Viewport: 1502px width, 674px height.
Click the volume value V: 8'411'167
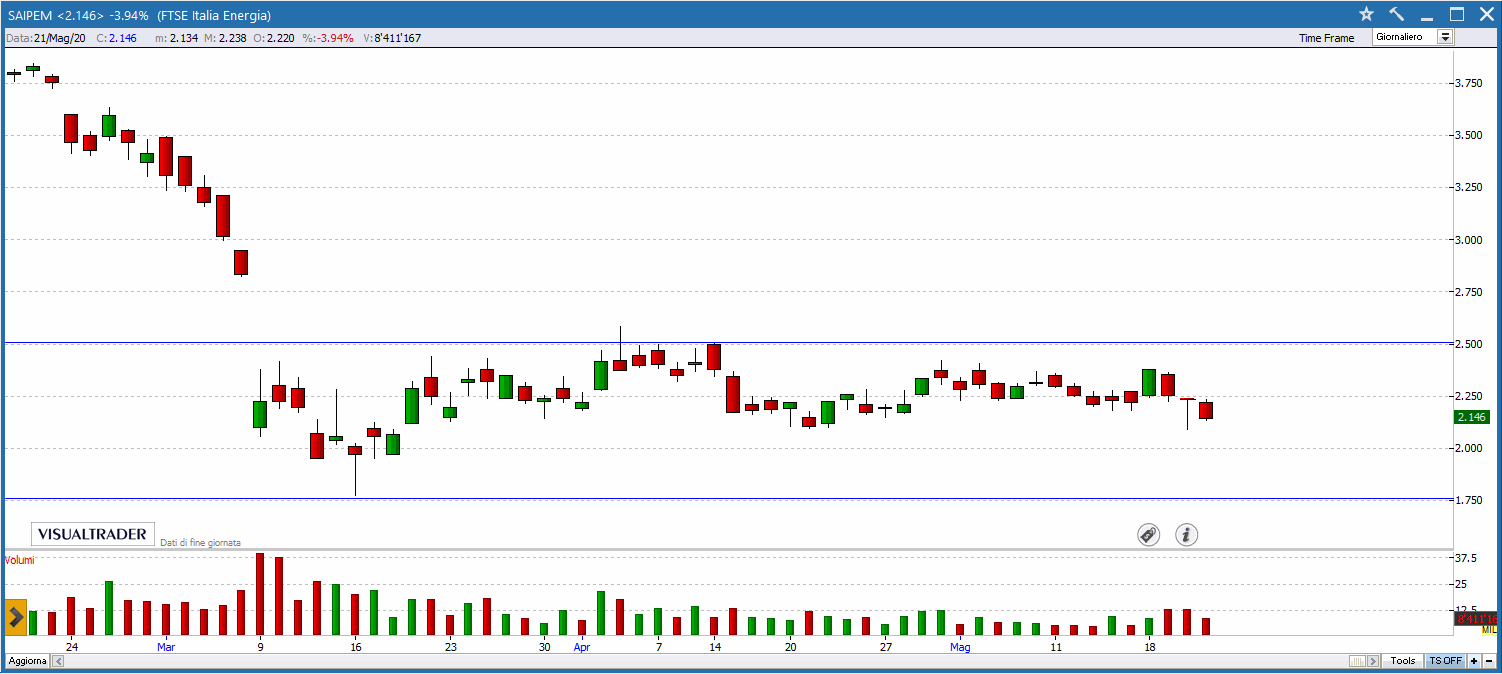point(391,38)
